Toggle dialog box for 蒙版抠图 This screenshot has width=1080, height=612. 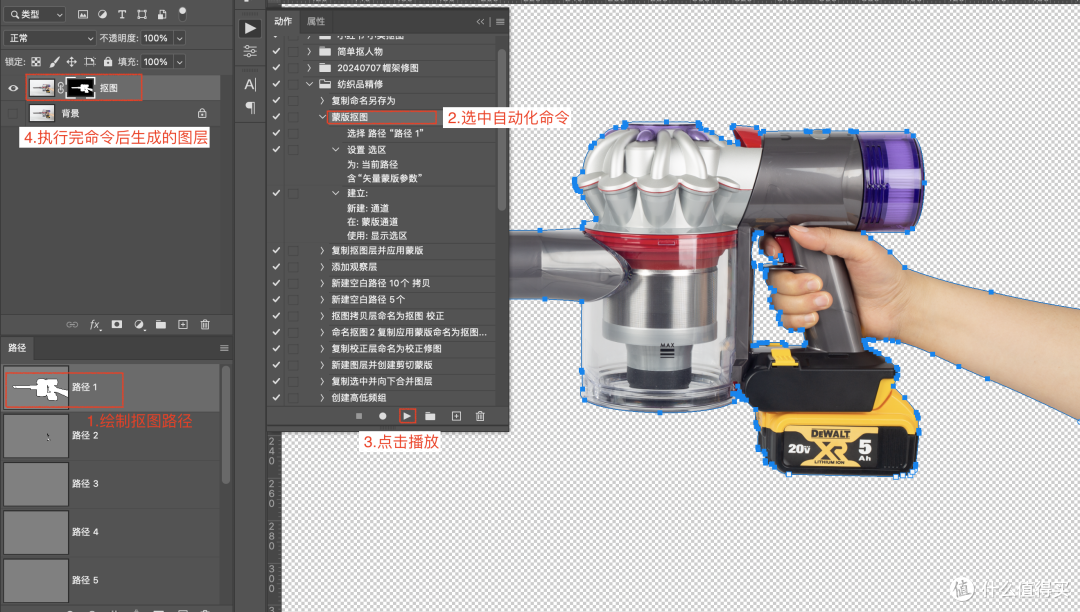coord(293,117)
